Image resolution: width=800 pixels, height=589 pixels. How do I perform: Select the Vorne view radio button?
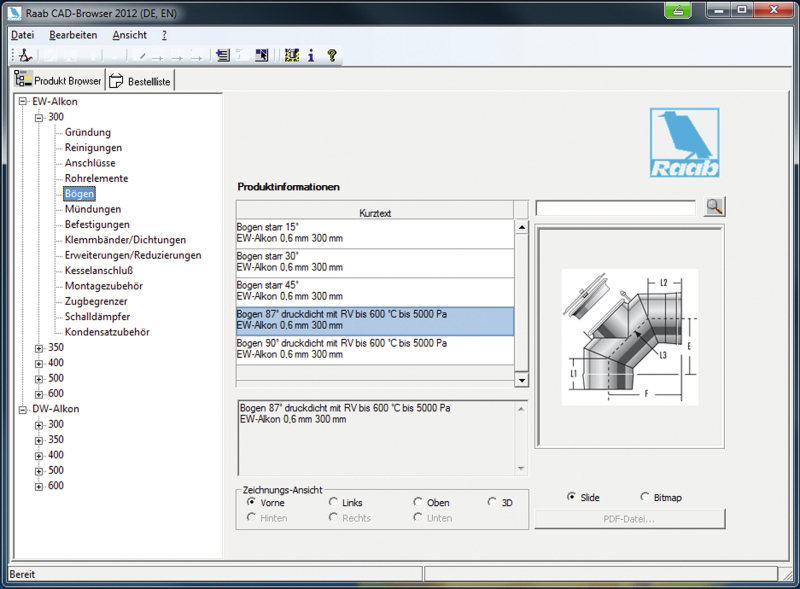click(251, 502)
